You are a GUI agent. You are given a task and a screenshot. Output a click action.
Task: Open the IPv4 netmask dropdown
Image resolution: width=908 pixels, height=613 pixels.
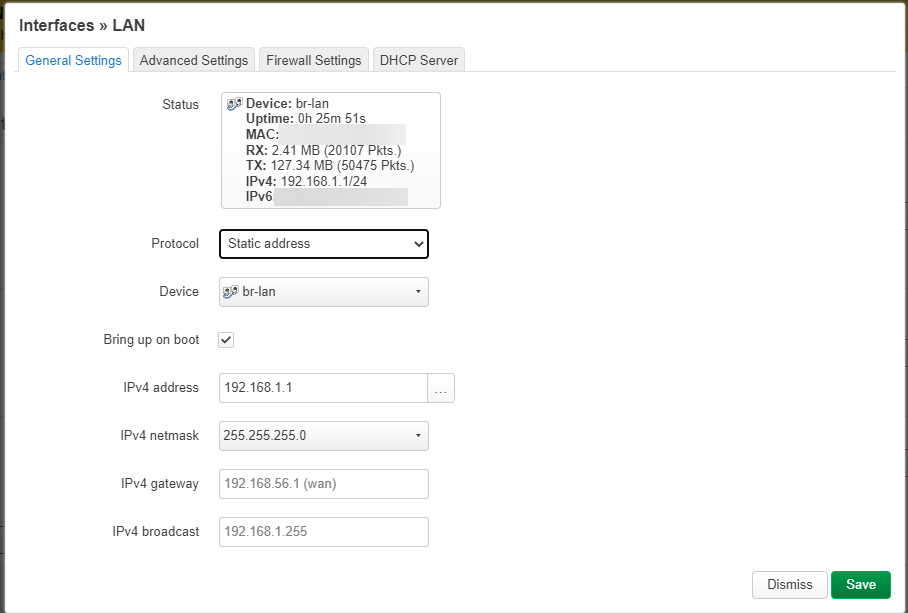(x=323, y=436)
